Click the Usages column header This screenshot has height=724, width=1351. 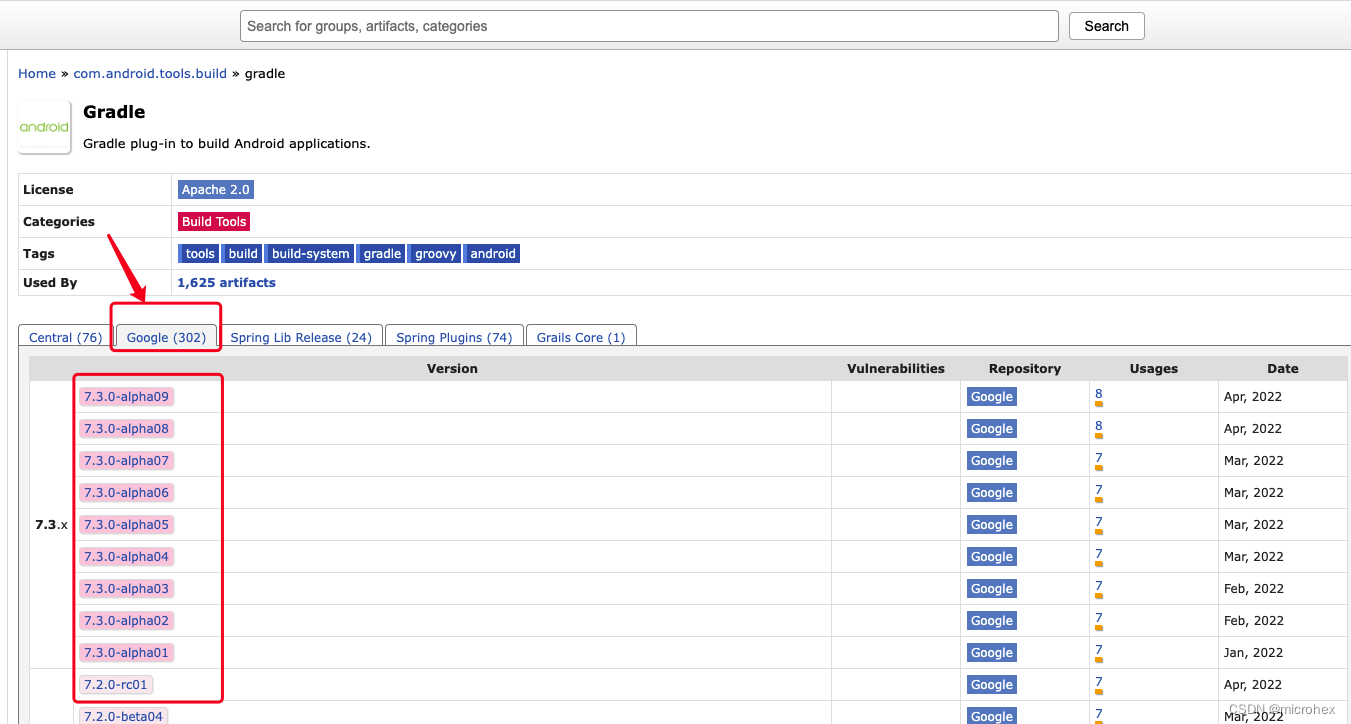coord(1154,369)
